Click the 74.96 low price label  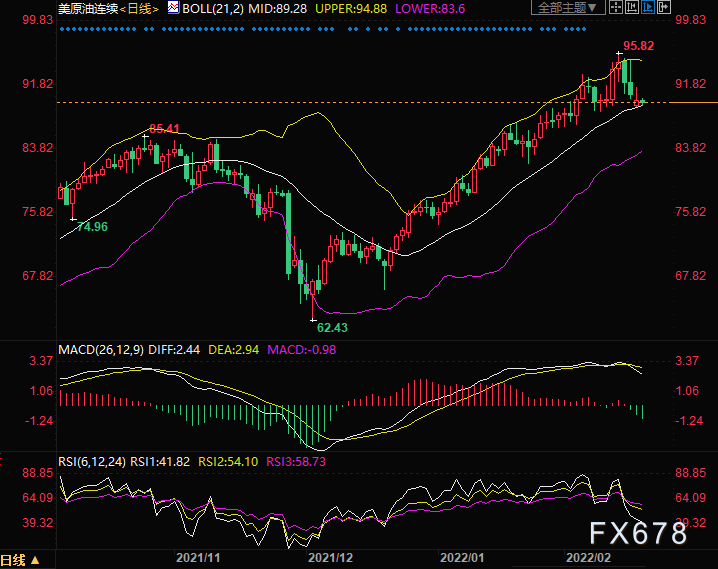[x=92, y=227]
